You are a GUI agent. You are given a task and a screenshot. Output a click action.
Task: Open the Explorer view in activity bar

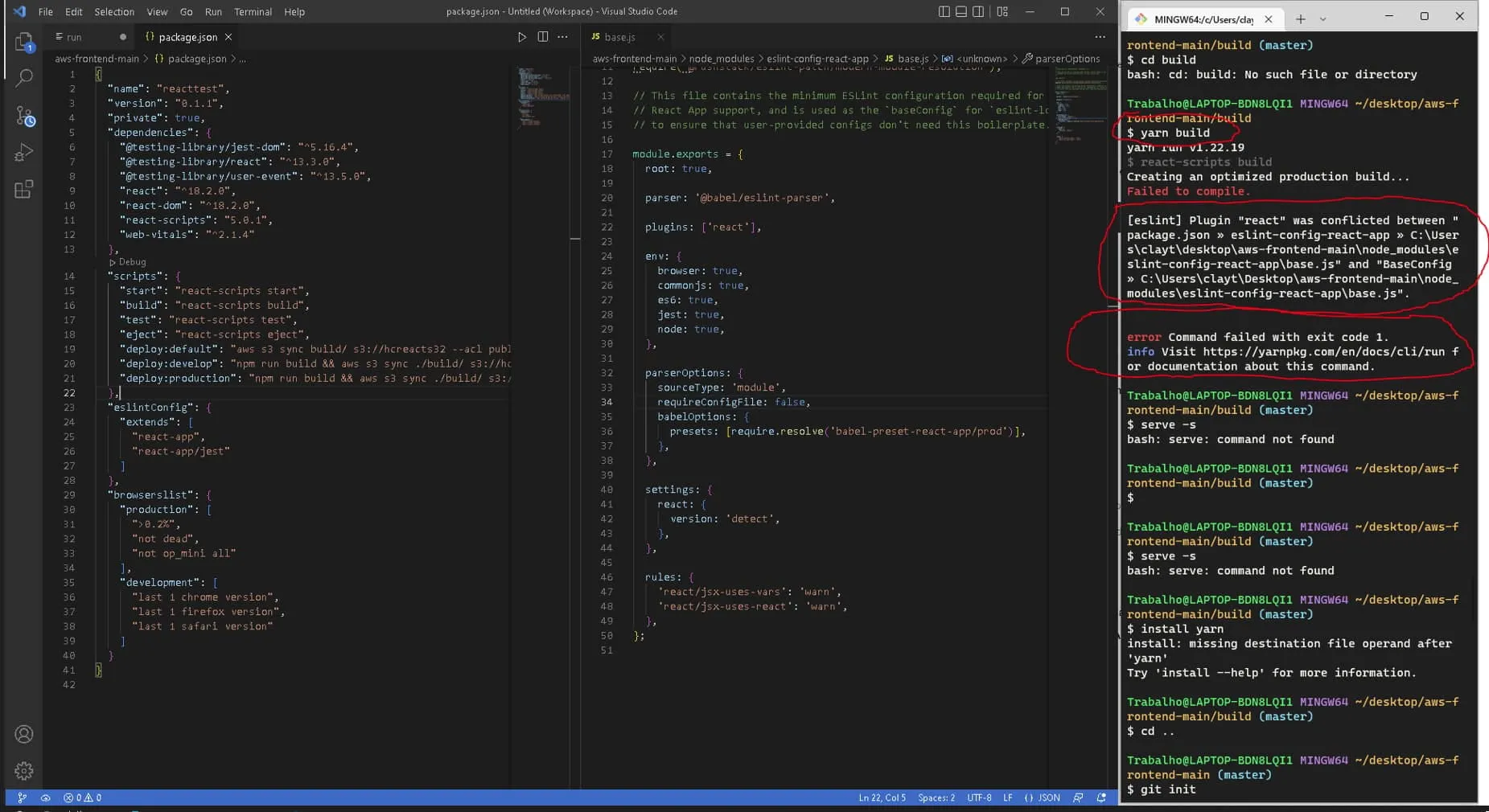tap(24, 41)
